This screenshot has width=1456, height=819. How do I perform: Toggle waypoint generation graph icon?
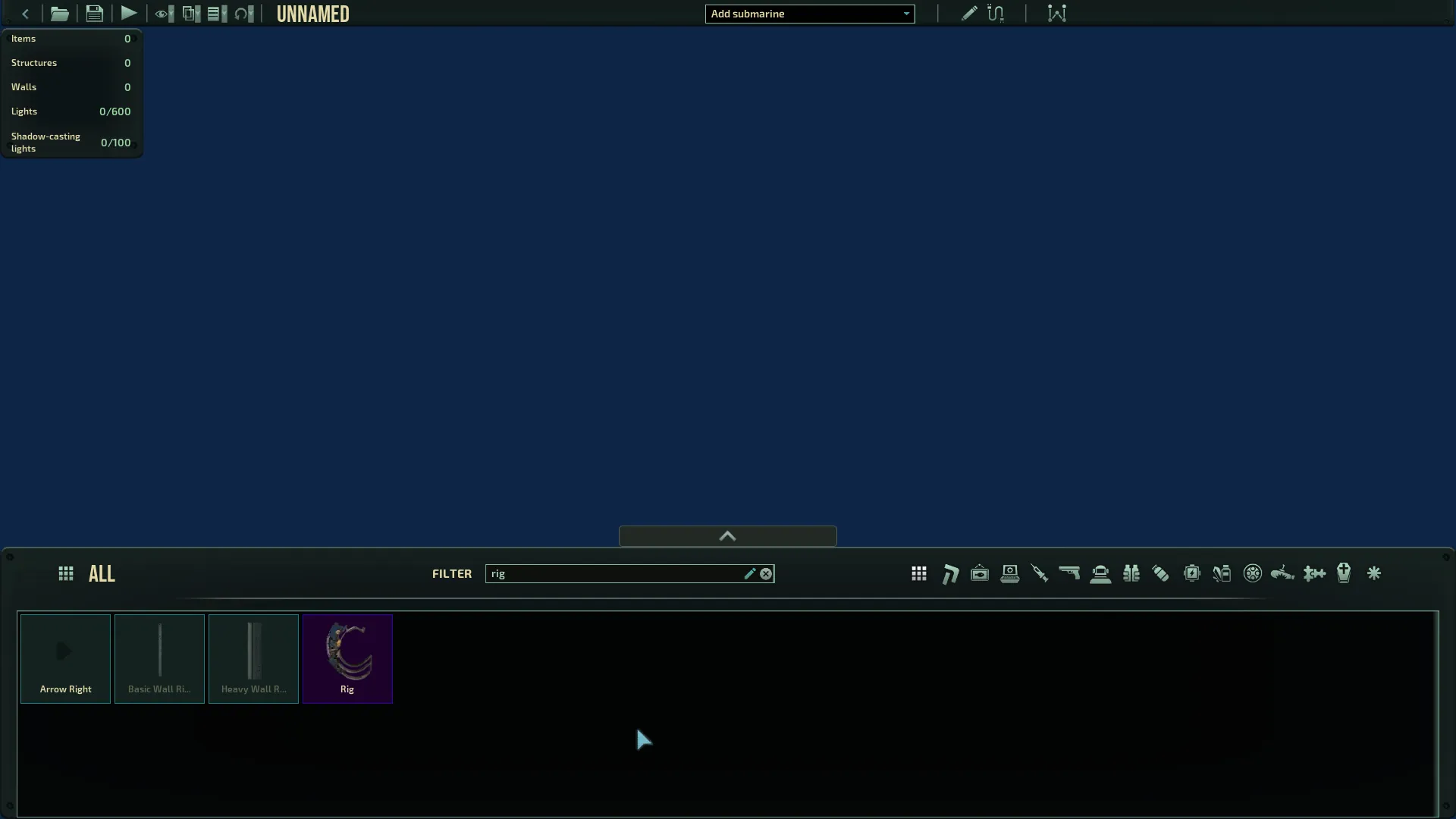(x=1057, y=14)
